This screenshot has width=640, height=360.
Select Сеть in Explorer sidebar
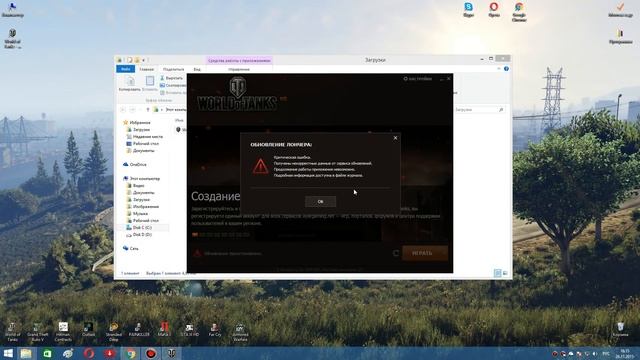pyautogui.click(x=131, y=248)
